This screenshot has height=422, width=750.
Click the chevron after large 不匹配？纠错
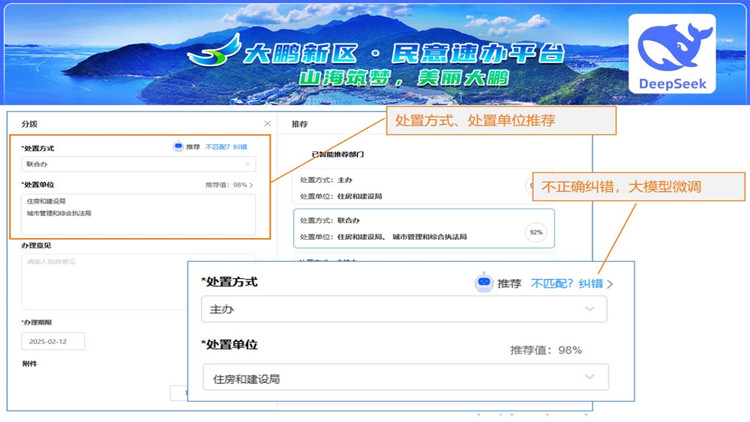click(610, 284)
